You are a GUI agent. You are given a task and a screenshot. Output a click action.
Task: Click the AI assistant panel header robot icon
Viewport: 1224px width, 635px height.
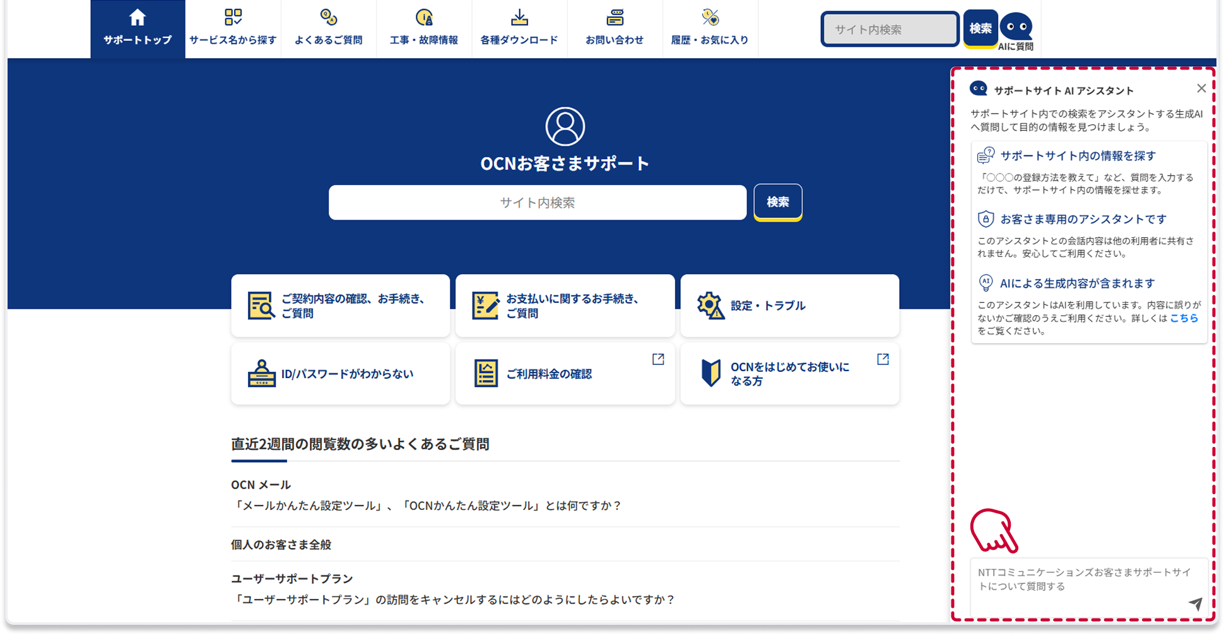click(x=979, y=89)
